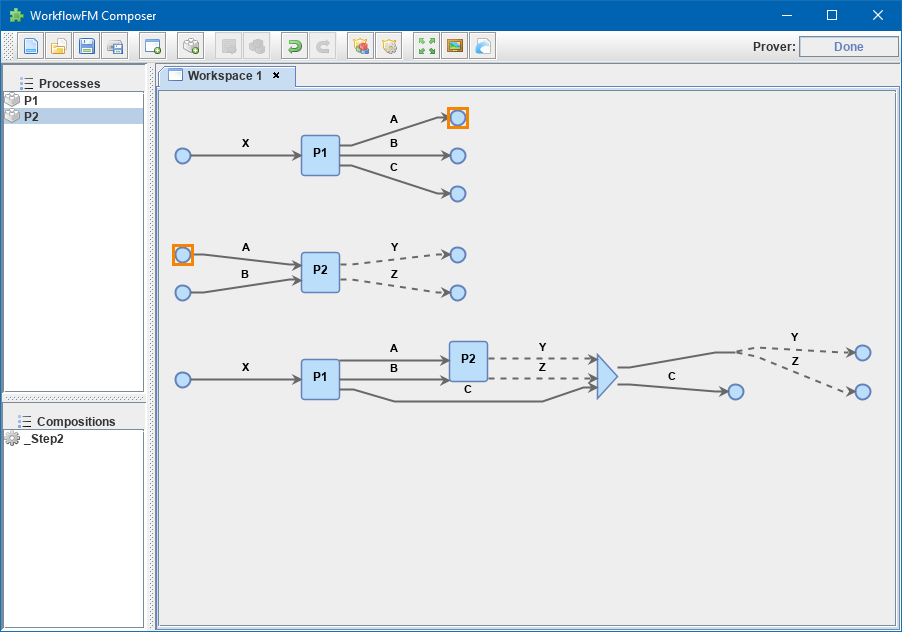Click the orange-highlighted output port of P1
The image size is (903, 633).
pos(458,117)
